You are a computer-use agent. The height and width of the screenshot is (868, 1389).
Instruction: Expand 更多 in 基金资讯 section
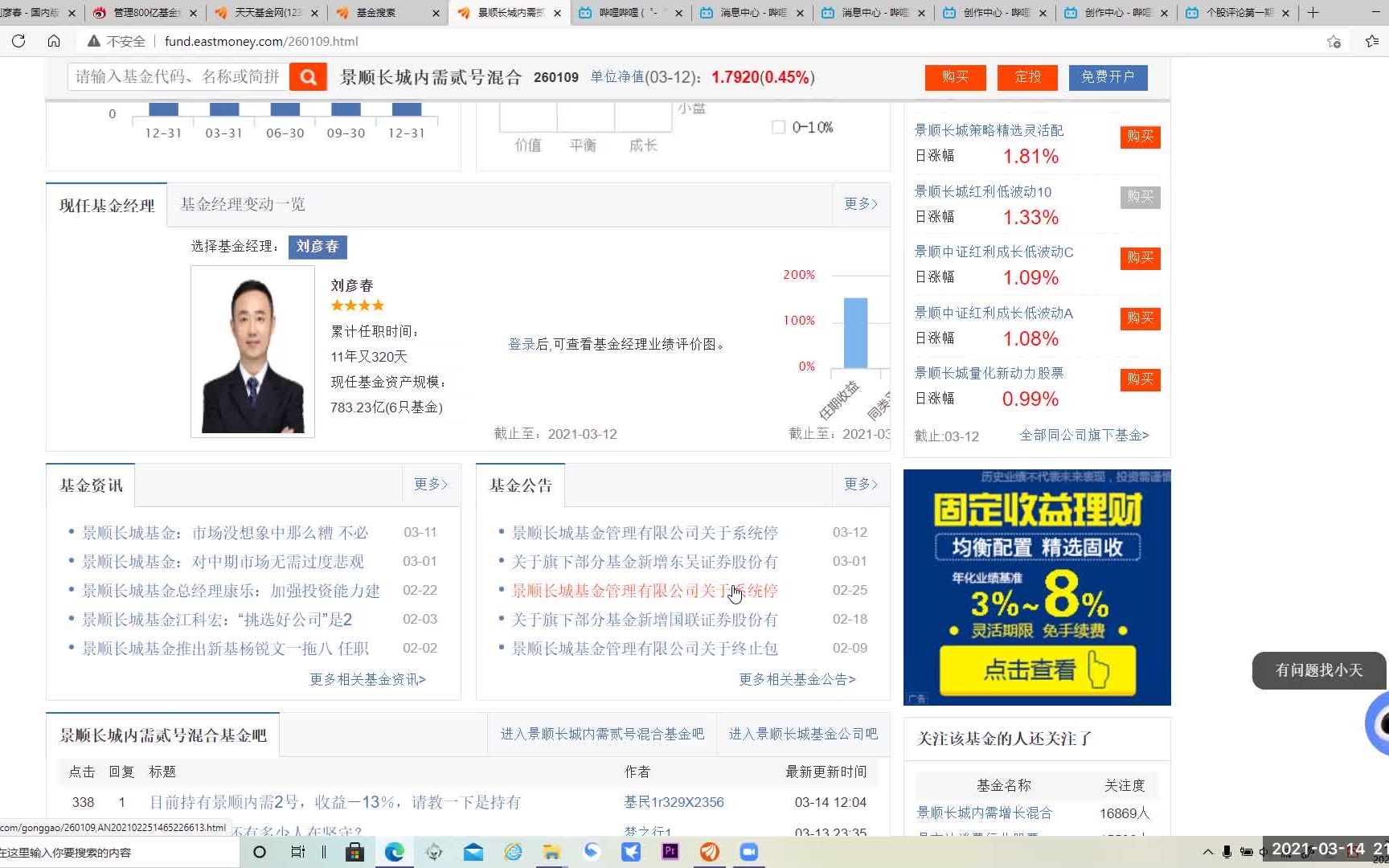tap(431, 484)
